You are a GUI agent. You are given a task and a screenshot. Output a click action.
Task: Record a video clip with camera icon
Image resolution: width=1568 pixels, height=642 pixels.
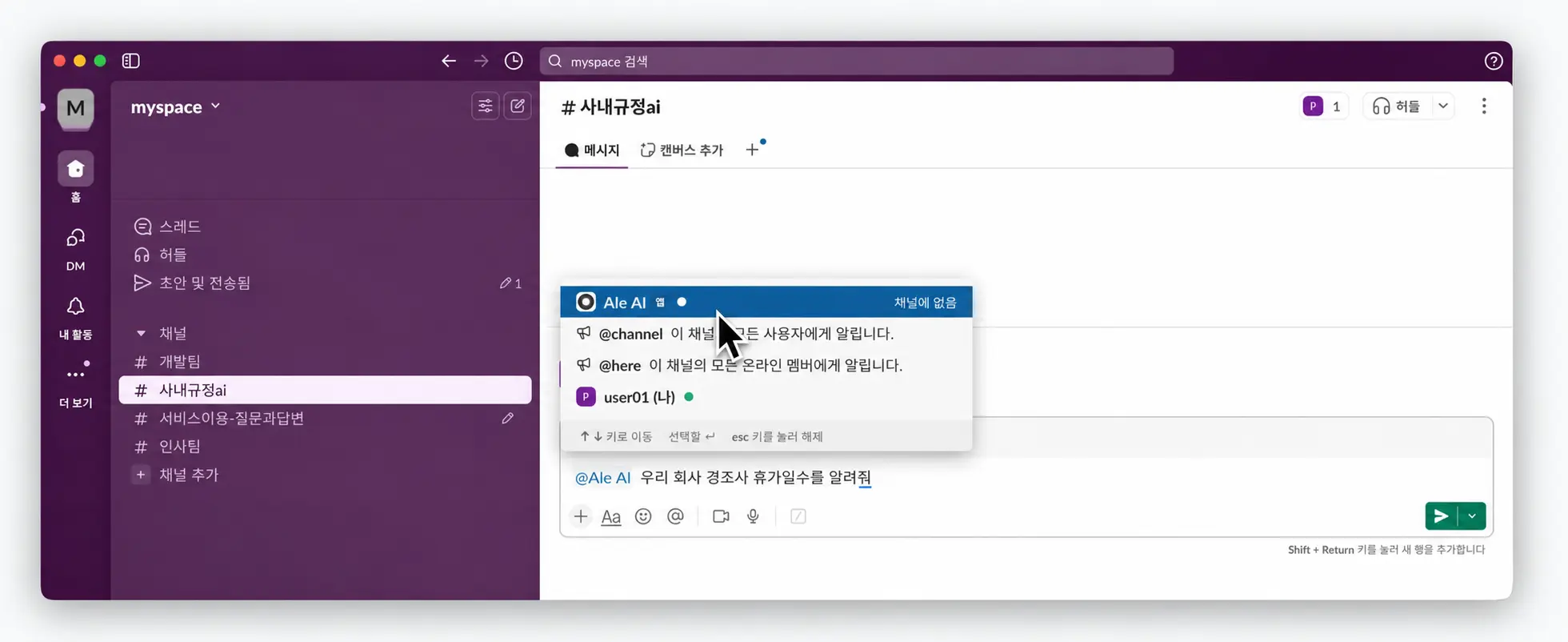[x=721, y=516]
